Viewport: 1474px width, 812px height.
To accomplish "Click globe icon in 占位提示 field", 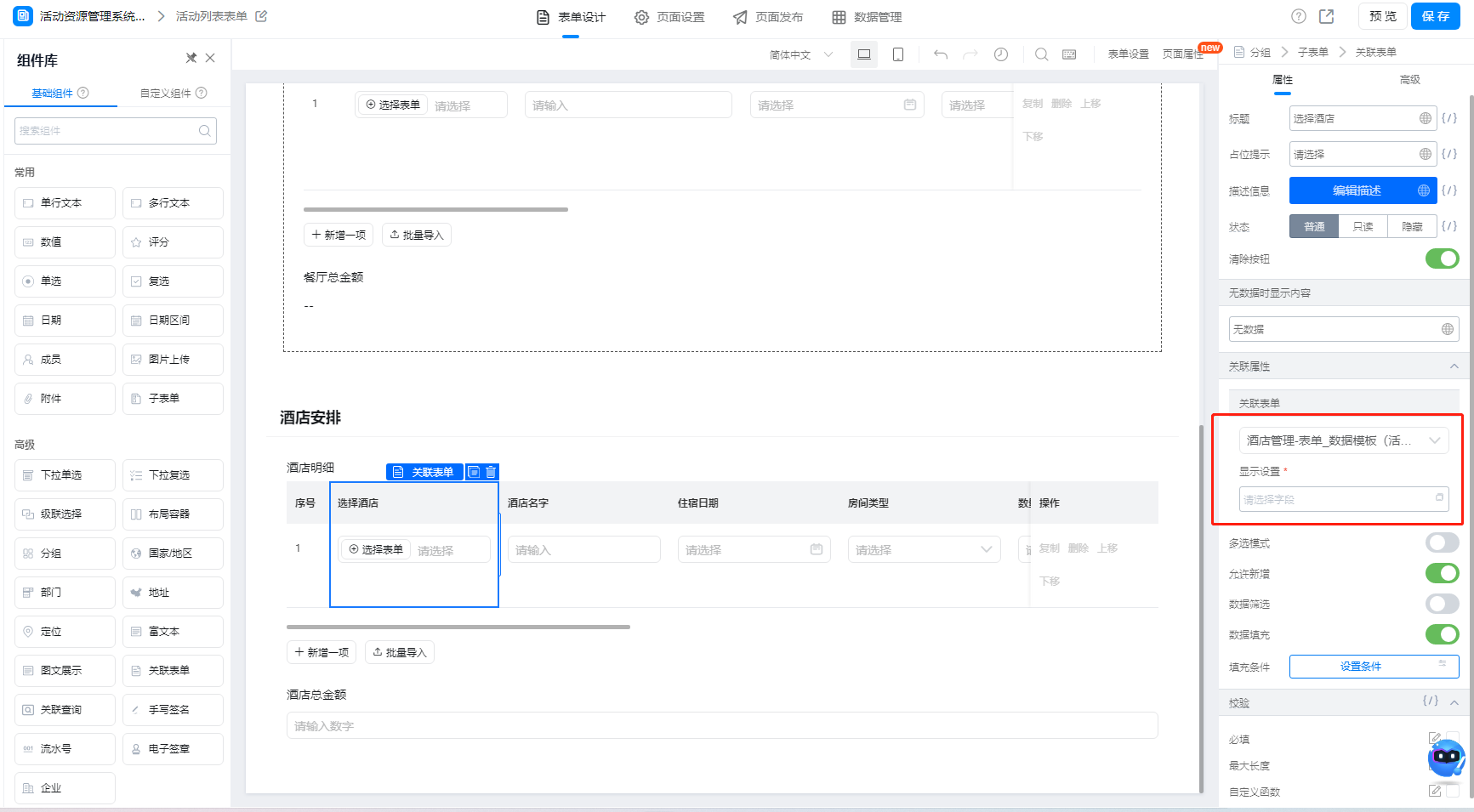I will pos(1426,154).
